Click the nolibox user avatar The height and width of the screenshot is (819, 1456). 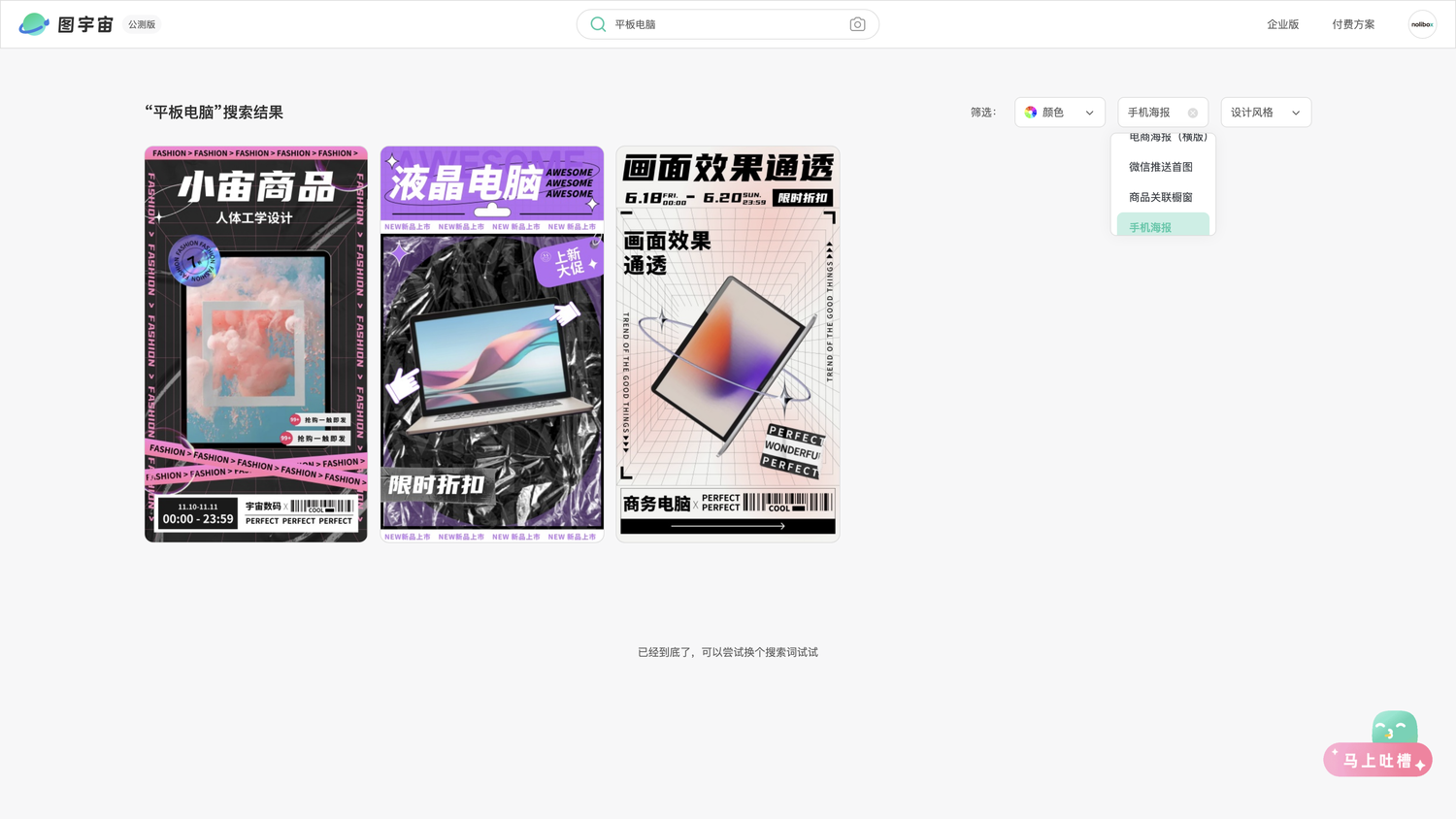(x=1422, y=24)
